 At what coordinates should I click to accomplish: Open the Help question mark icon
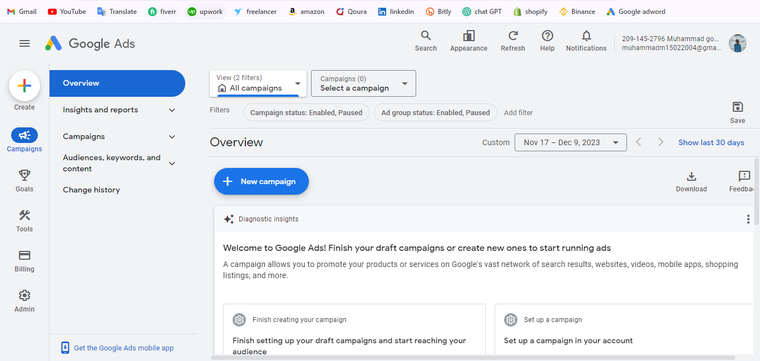click(x=547, y=36)
